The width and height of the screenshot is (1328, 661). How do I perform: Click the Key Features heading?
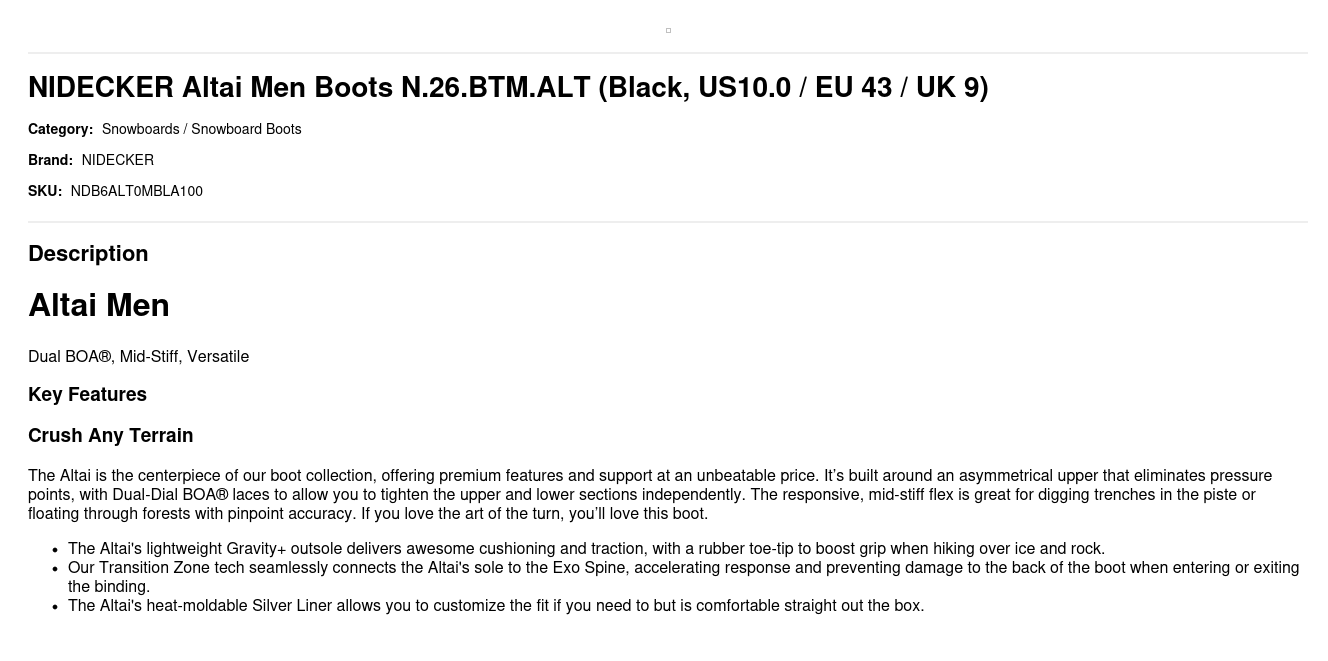88,395
